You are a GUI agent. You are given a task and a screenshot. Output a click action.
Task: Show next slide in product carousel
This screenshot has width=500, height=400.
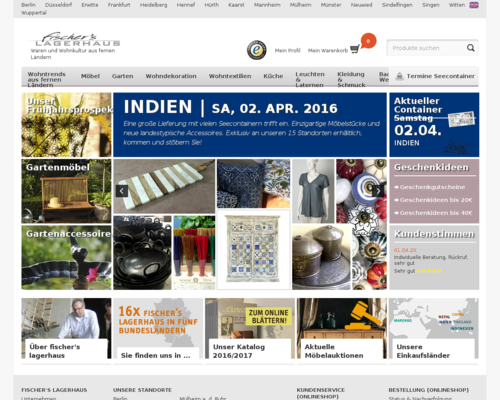tap(378, 191)
